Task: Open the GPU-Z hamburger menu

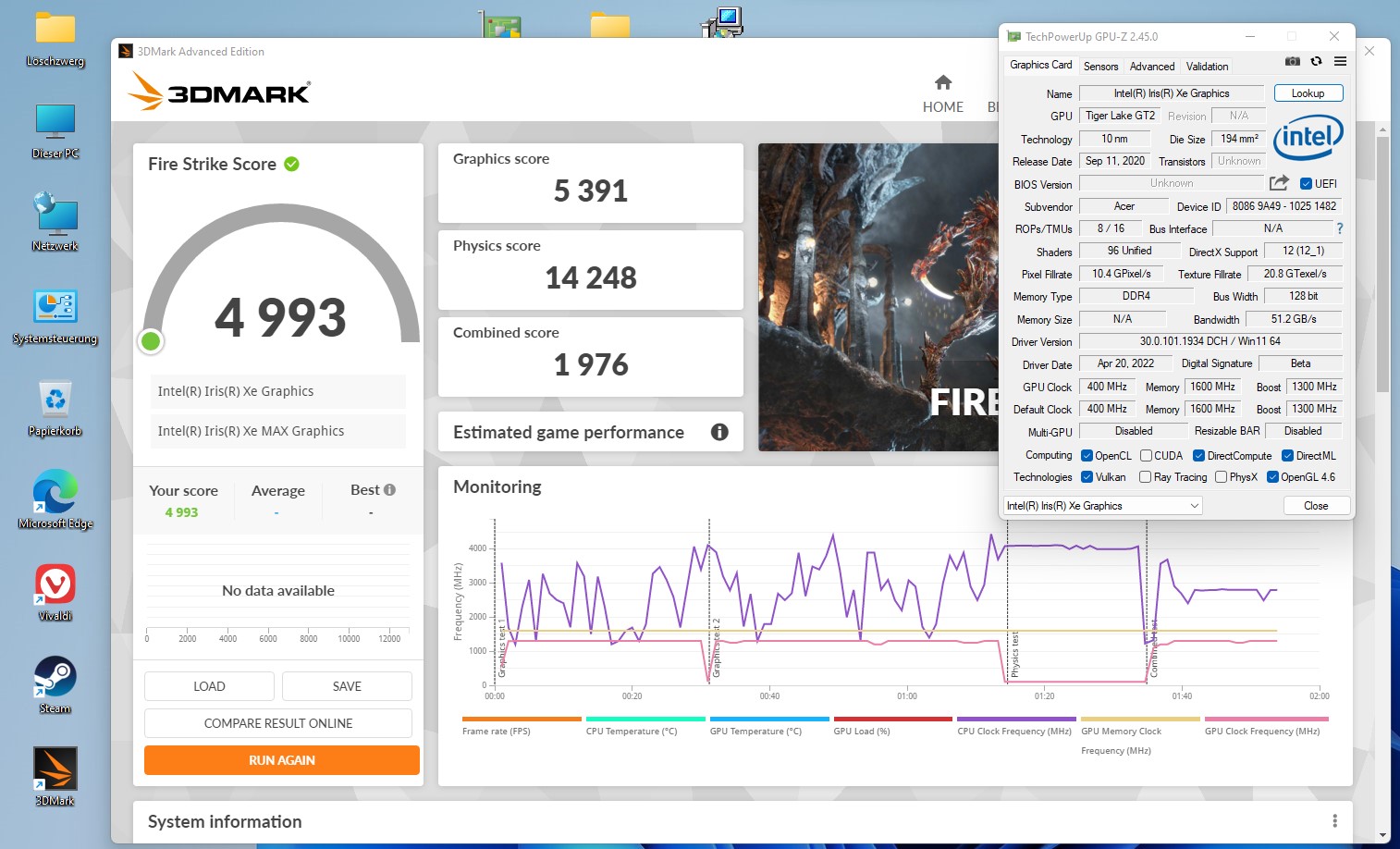Action: 1340,61
